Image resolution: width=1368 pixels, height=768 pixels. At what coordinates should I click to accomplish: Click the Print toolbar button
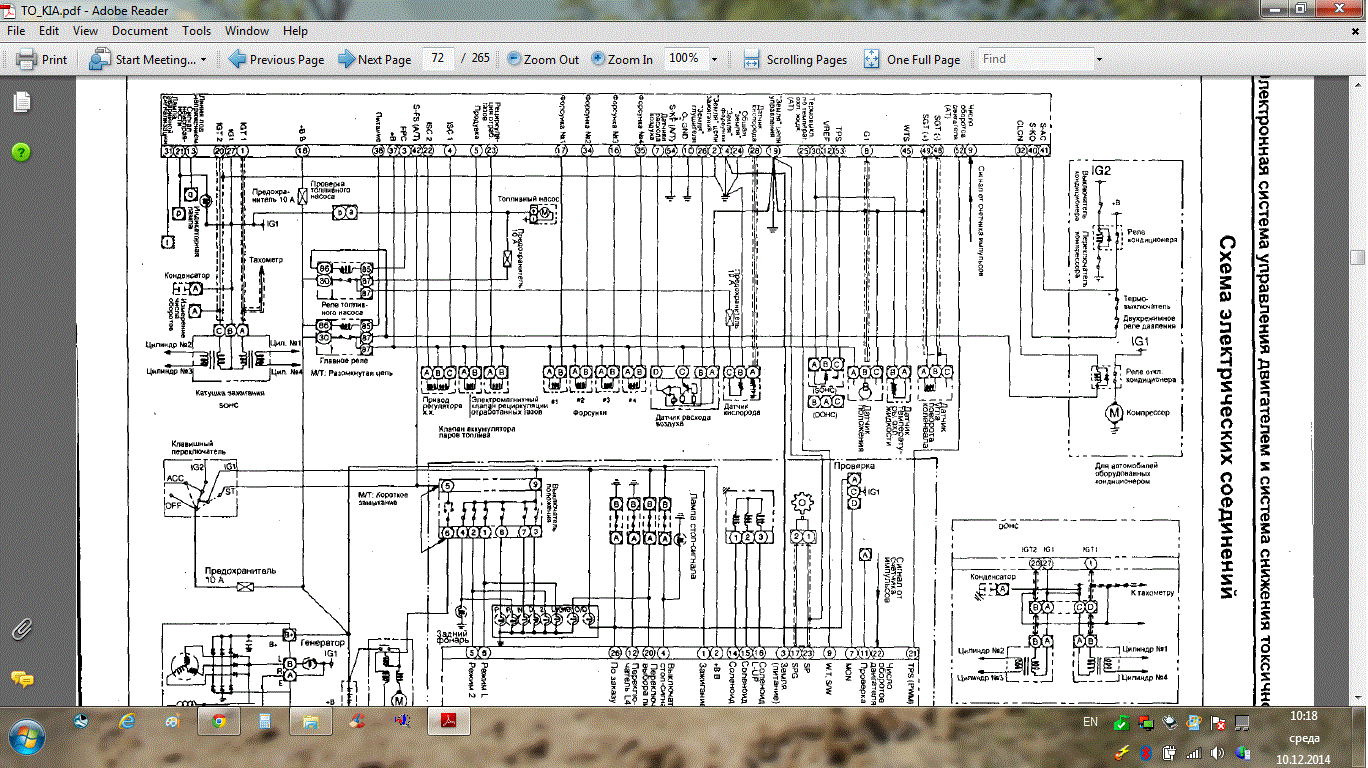coord(41,59)
